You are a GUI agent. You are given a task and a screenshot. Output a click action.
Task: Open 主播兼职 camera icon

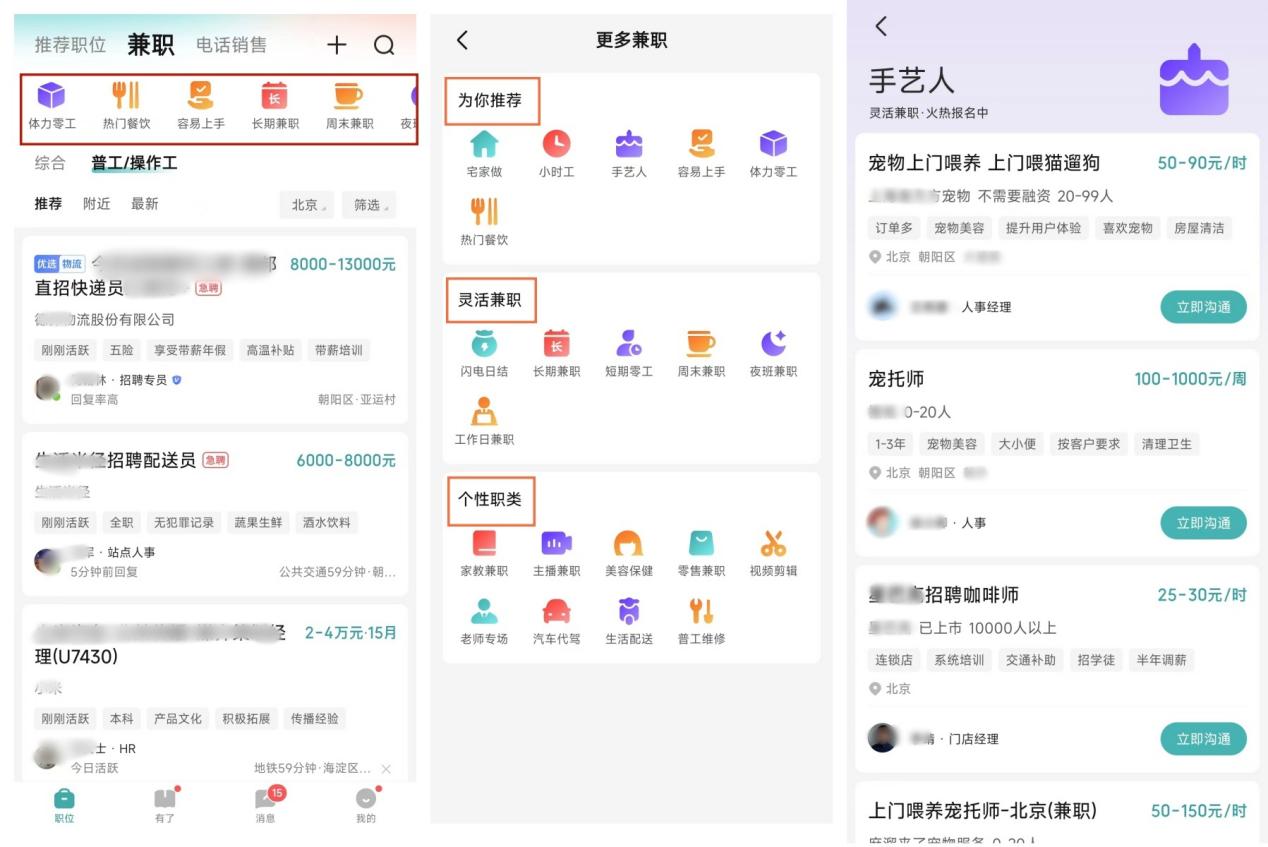(x=556, y=544)
